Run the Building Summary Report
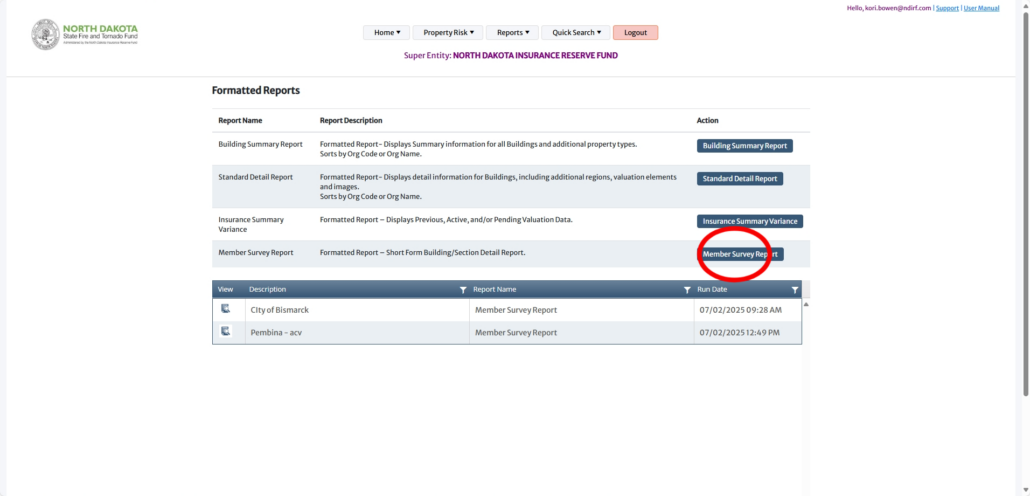1030x496 pixels. [745, 146]
